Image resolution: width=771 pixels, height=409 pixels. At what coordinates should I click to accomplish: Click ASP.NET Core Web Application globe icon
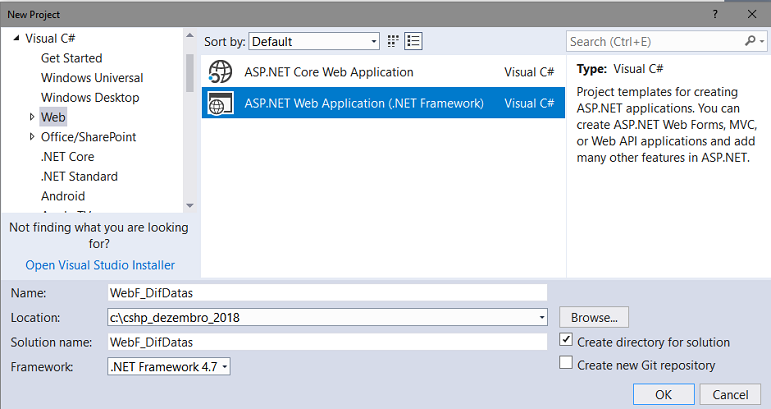220,72
